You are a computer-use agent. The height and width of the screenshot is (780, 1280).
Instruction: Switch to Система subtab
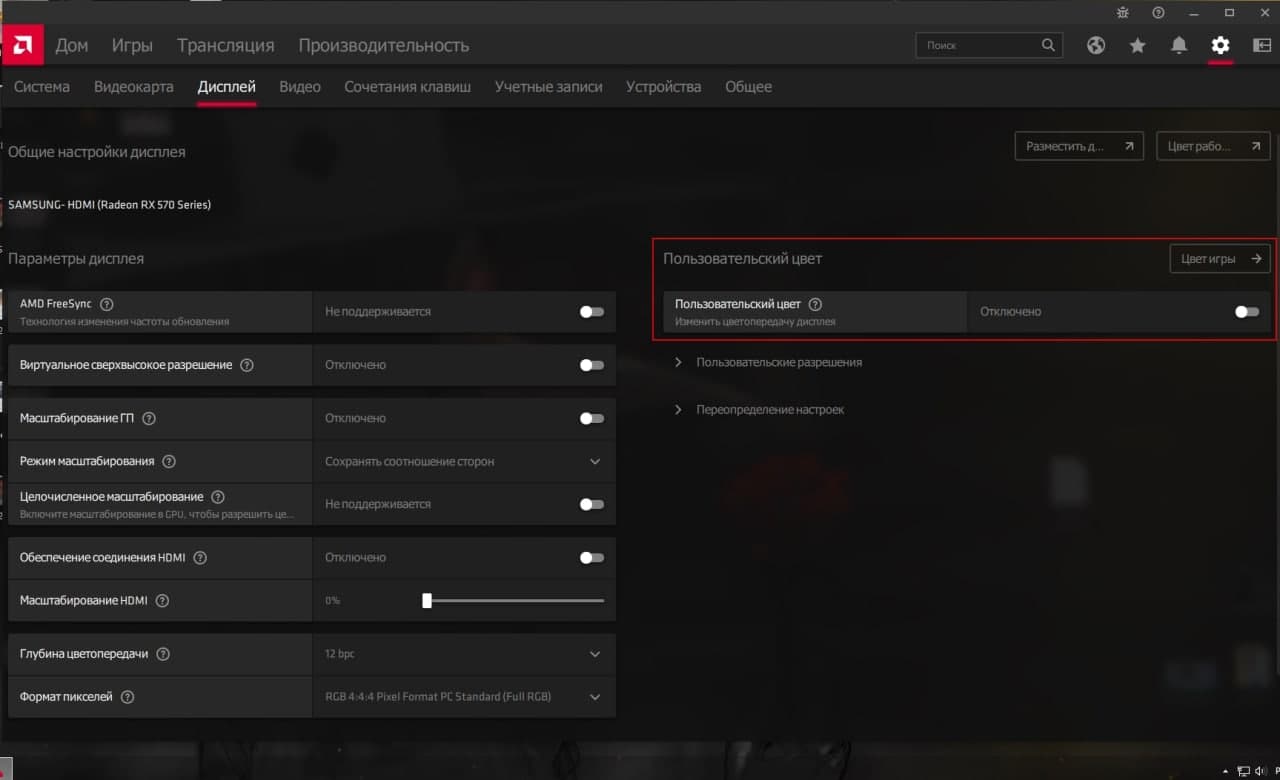pos(42,87)
